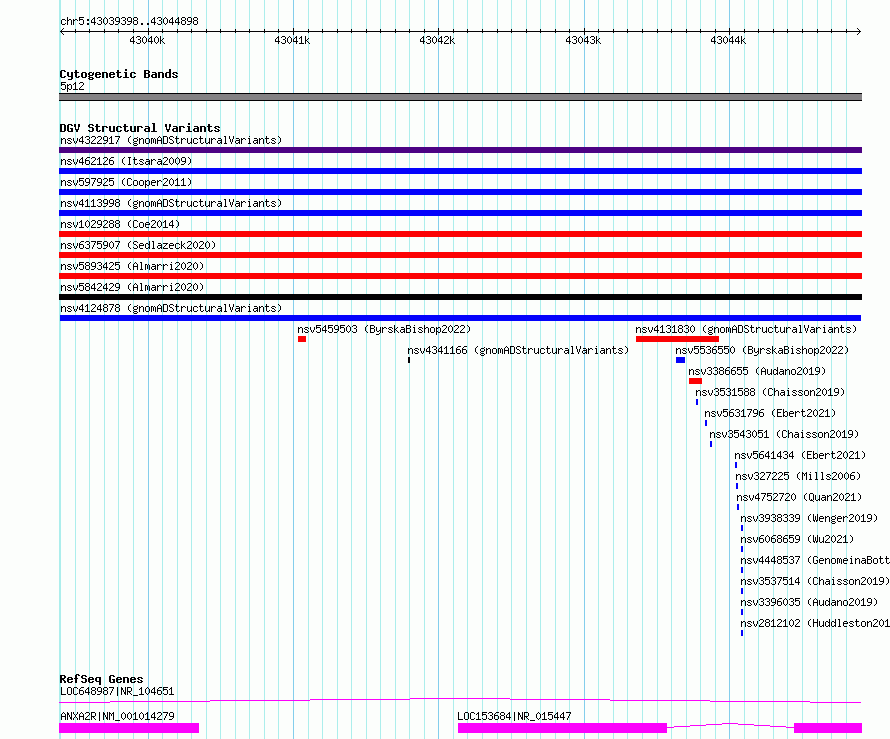Click the magenta ANXA2R exon block

tap(129, 728)
